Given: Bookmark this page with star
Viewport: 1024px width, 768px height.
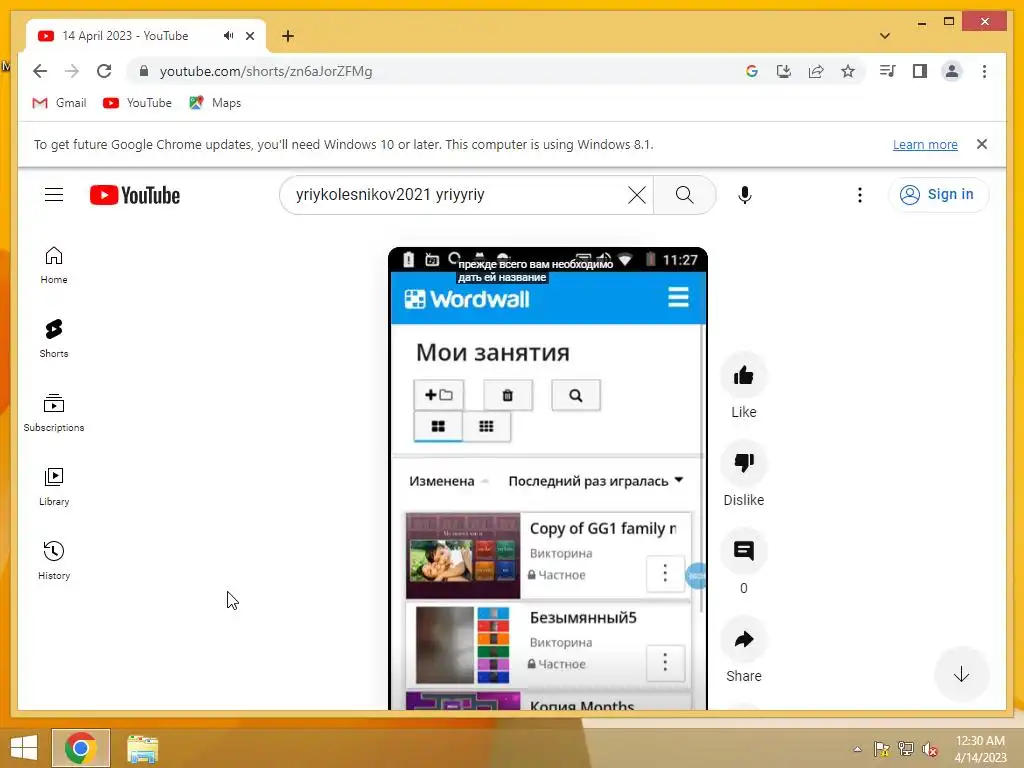Looking at the screenshot, I should point(848,71).
